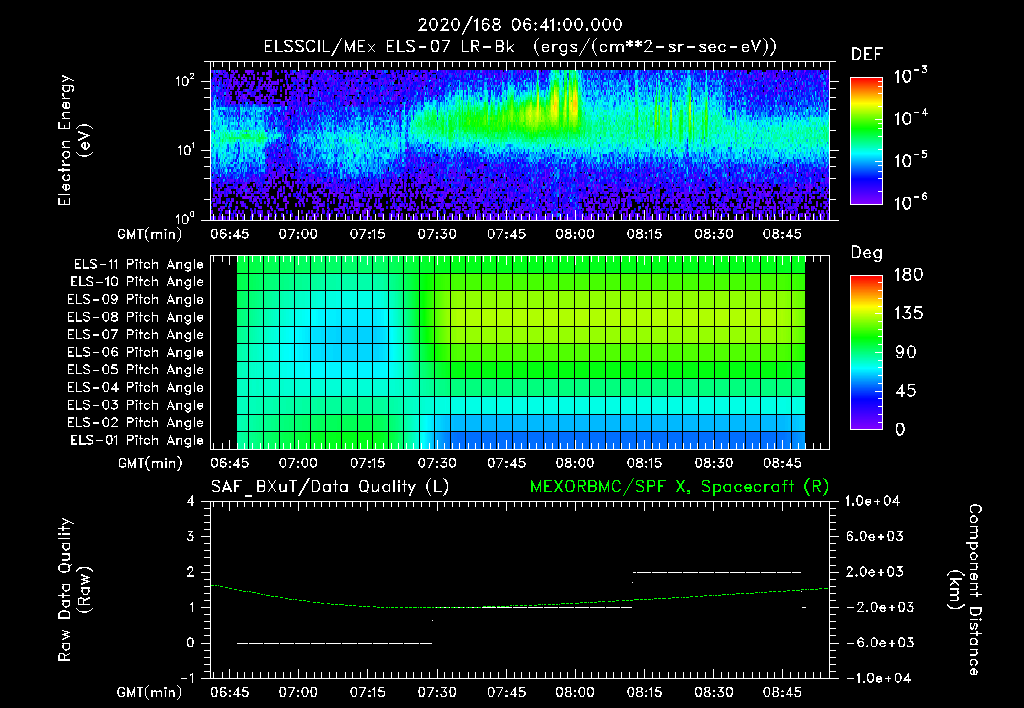The image size is (1024, 708).
Task: Click the 08:15 time label under the data quality panel
Action: [645, 693]
